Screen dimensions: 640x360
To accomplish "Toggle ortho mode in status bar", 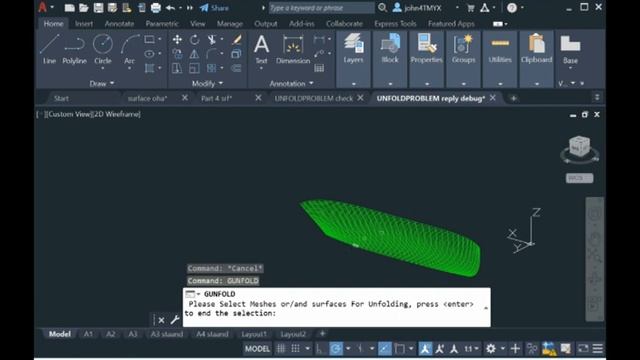I will tap(320, 349).
